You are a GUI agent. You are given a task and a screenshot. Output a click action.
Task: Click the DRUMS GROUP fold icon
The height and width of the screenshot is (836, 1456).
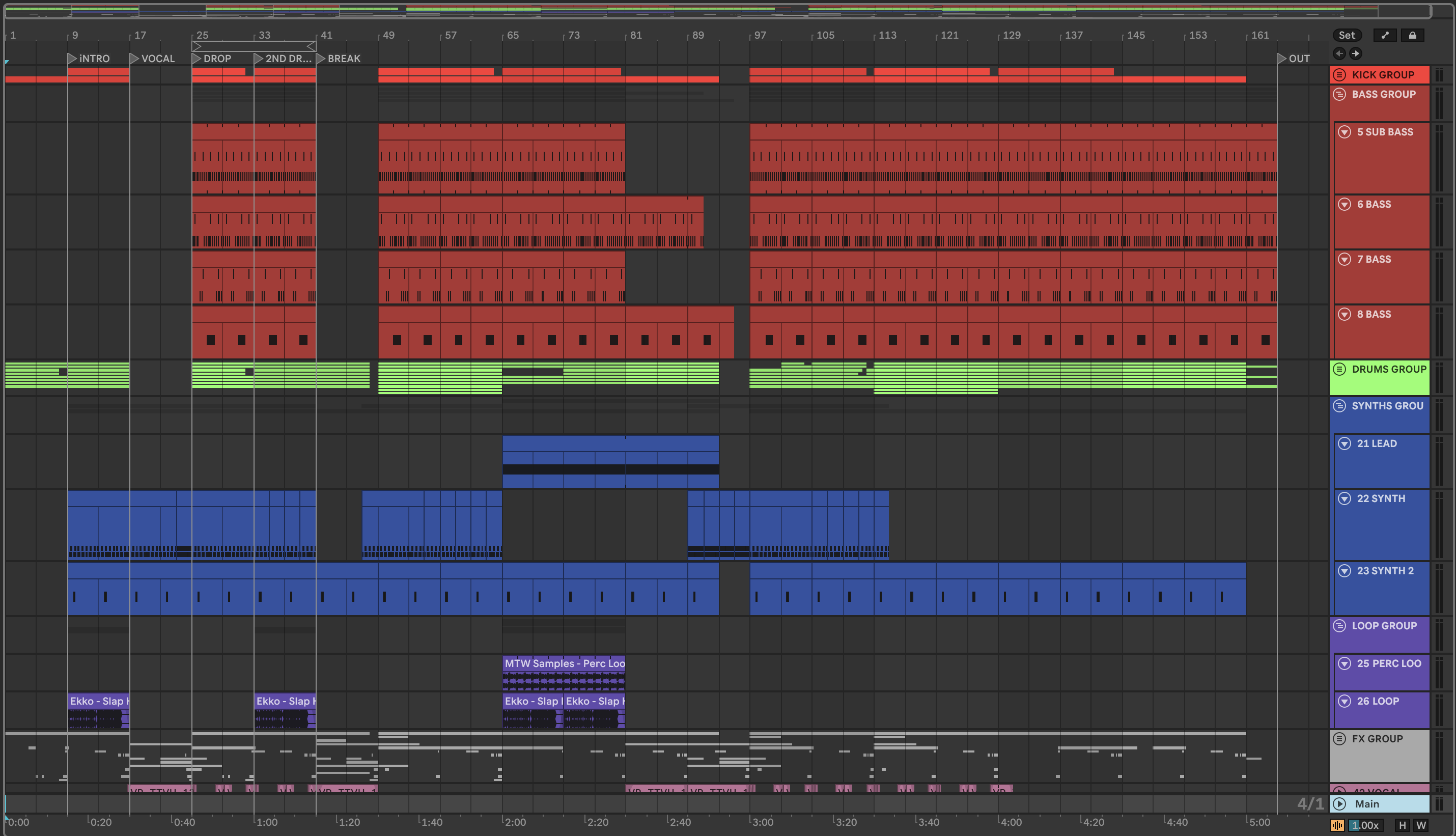pyautogui.click(x=1339, y=369)
